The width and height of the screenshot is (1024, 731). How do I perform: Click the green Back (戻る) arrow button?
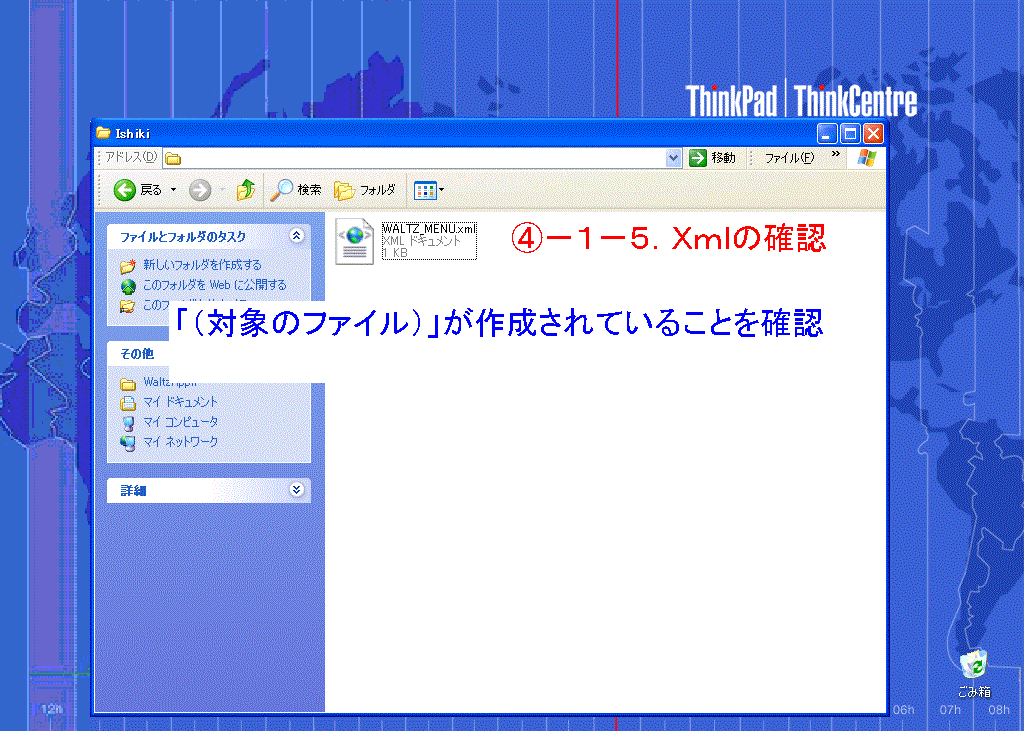click(x=125, y=190)
